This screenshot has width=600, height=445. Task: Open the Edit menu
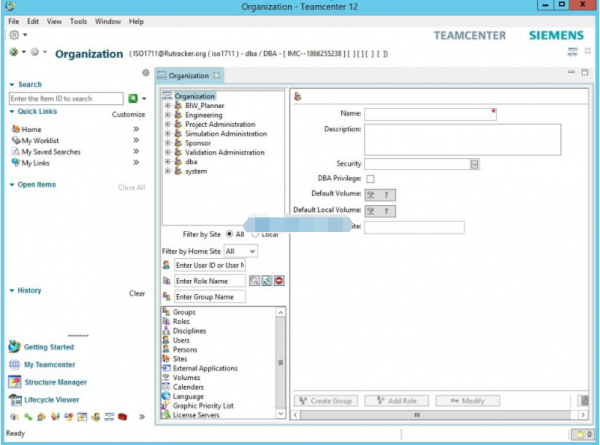33,21
